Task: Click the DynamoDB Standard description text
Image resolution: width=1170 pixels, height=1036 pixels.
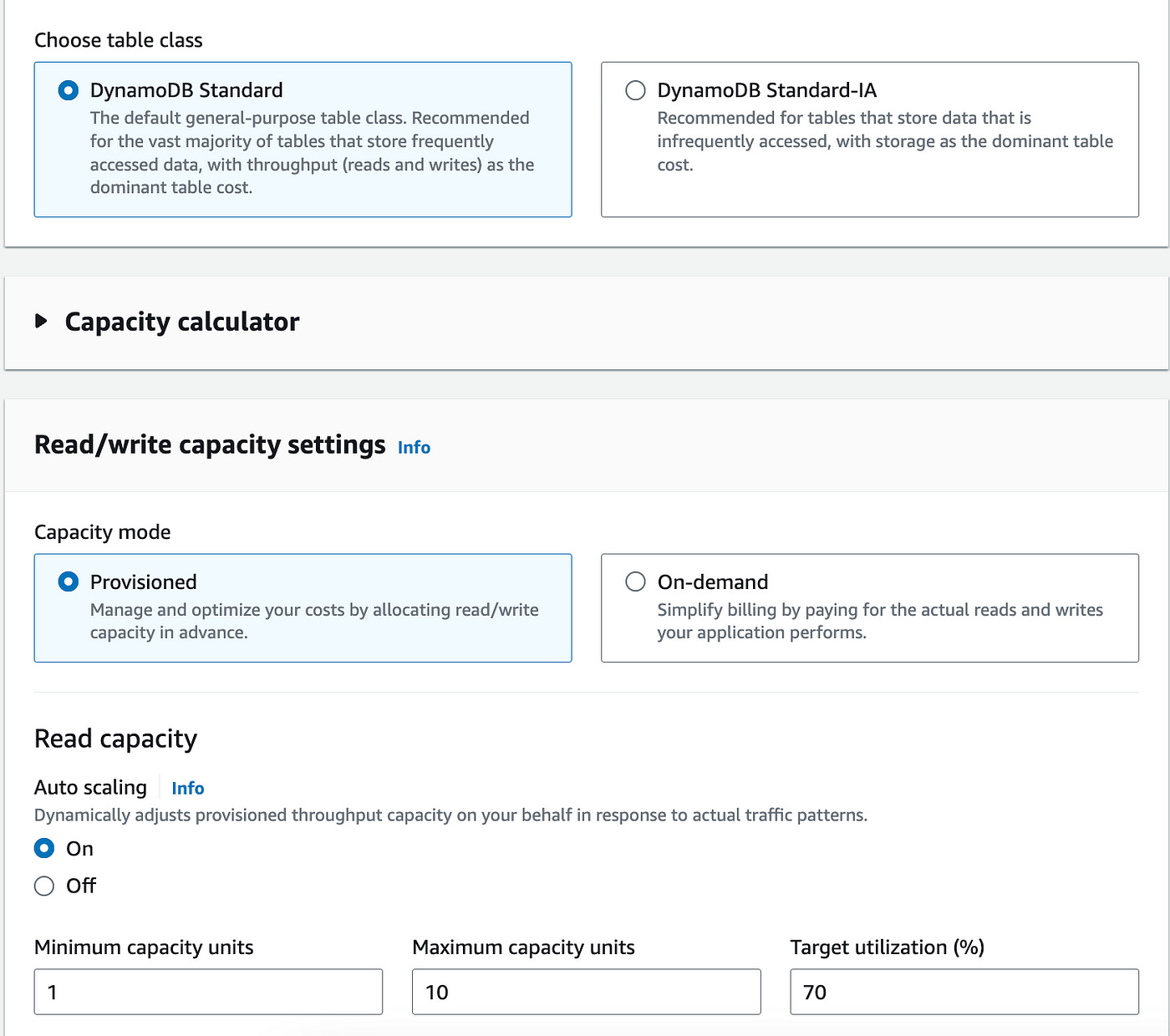Action: (313, 153)
